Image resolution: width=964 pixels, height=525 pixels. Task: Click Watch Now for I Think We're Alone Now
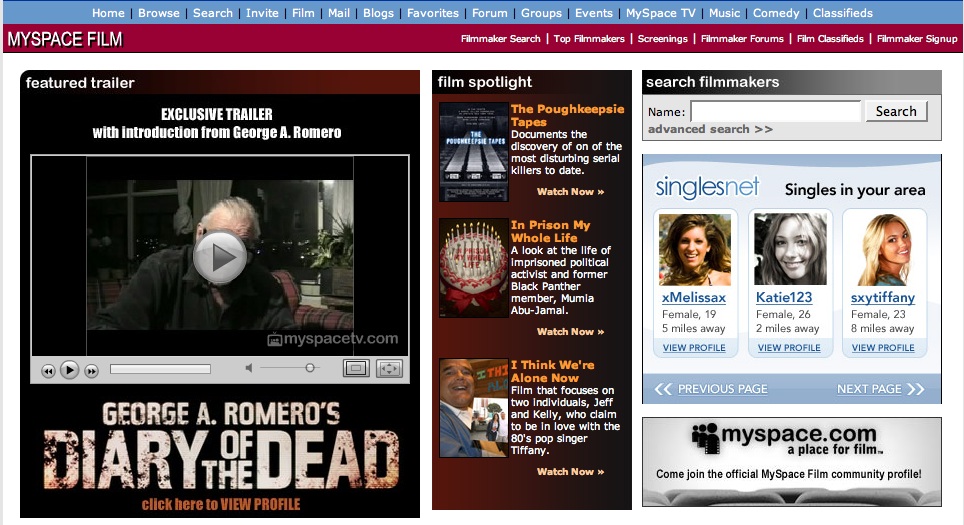click(570, 471)
